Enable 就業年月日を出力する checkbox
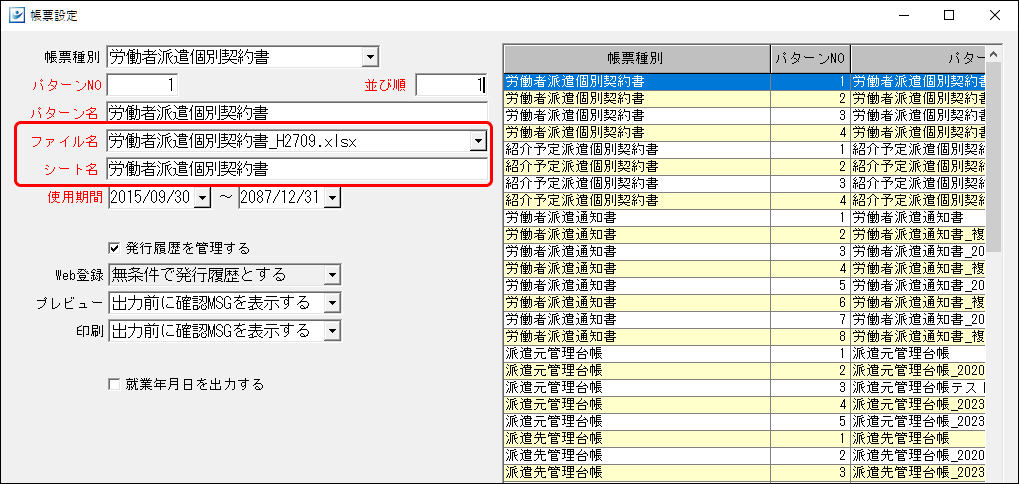 (x=114, y=385)
